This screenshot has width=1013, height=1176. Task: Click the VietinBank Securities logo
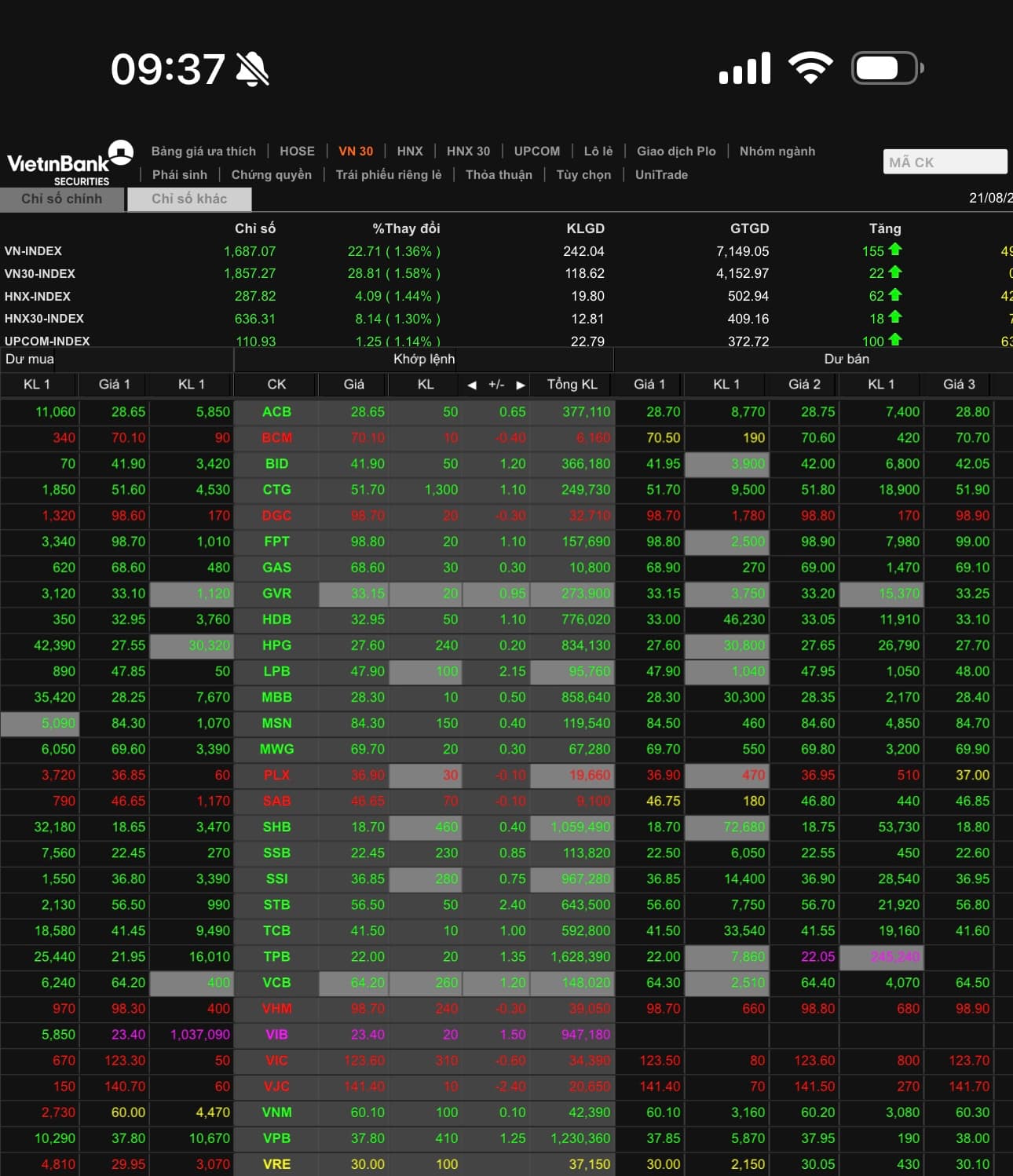70,163
